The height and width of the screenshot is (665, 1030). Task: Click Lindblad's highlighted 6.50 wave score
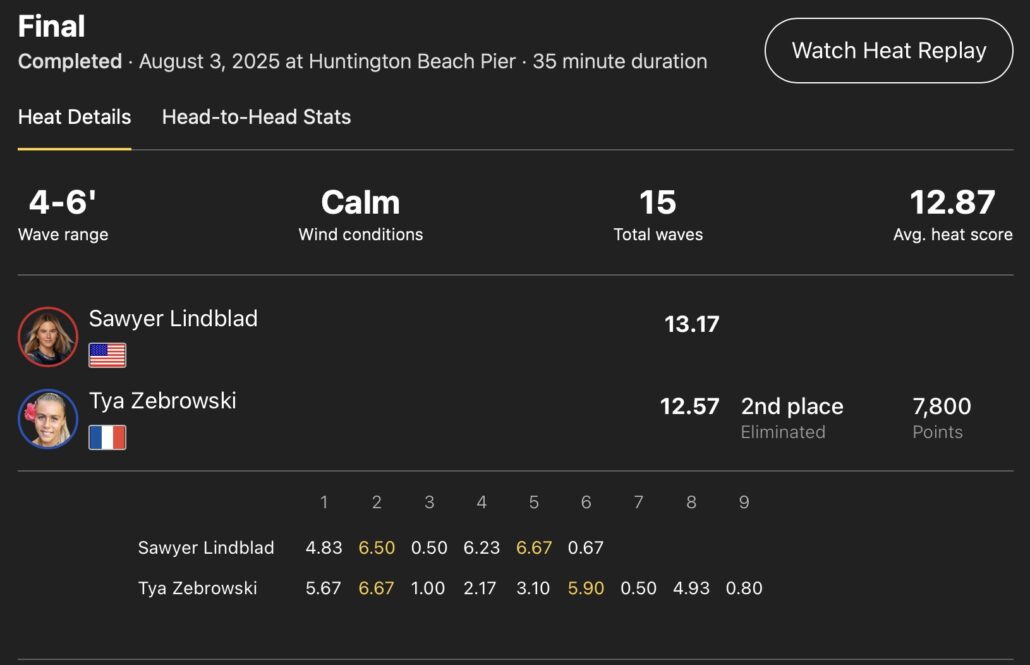tap(376, 548)
